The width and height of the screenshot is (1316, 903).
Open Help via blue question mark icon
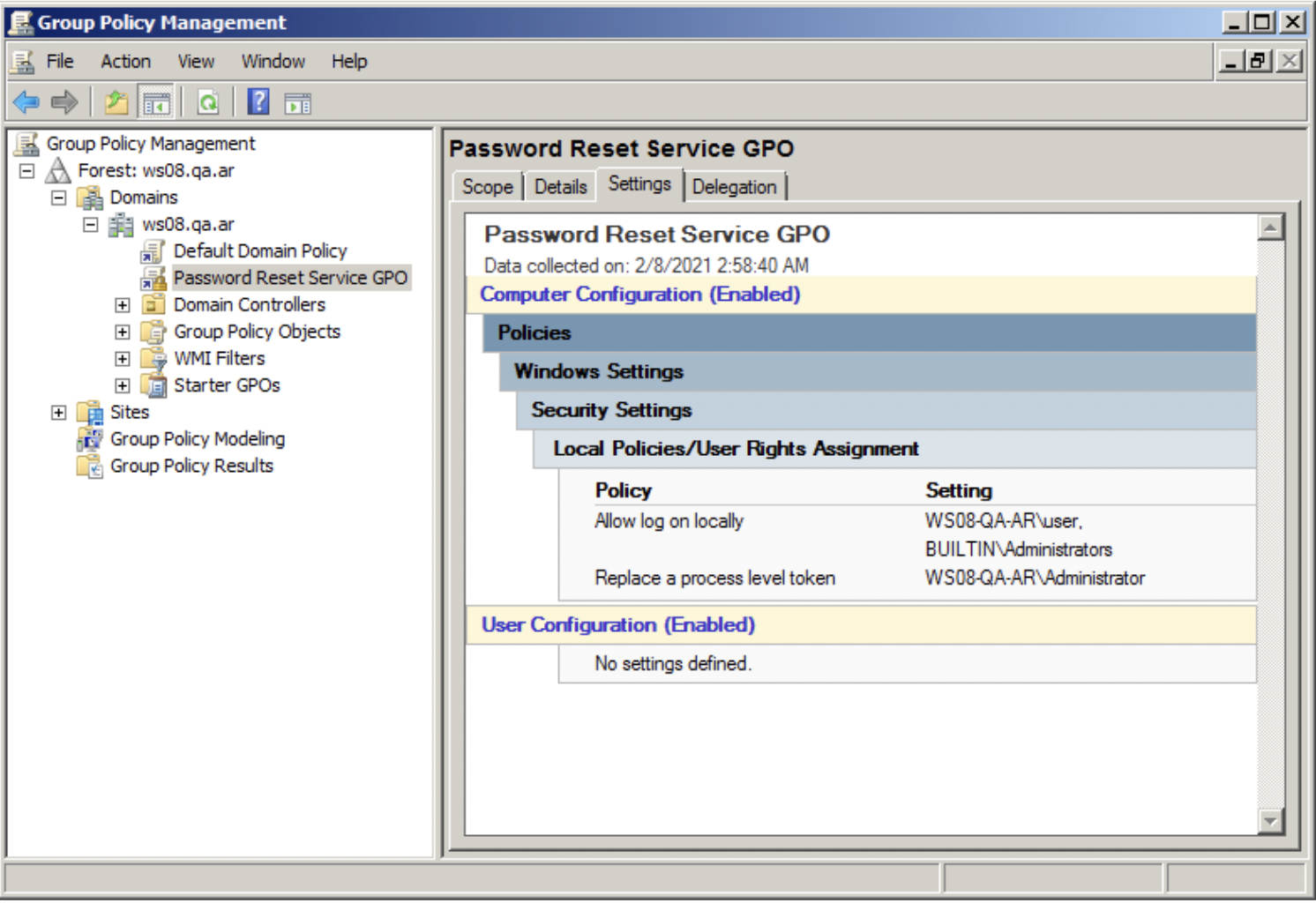258,102
